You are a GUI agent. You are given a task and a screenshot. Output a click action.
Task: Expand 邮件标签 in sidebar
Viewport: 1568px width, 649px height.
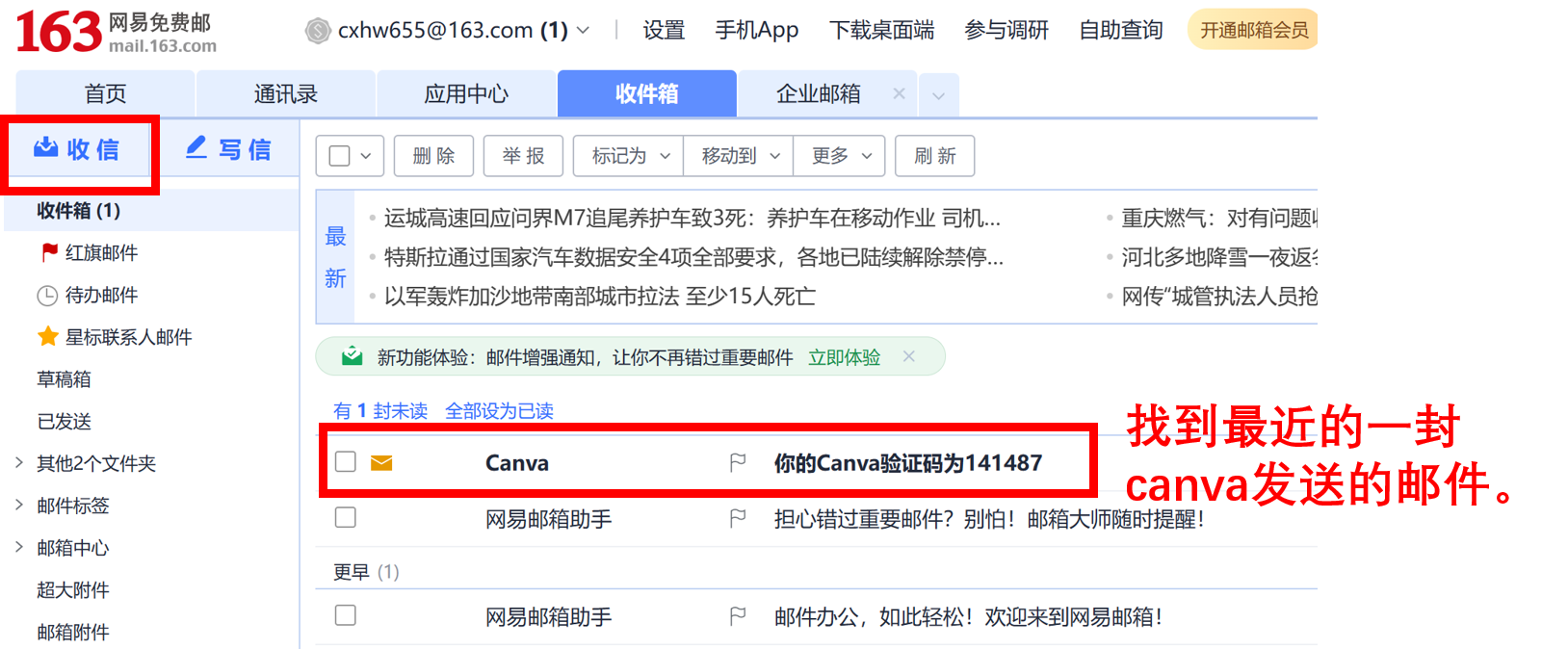pos(19,505)
